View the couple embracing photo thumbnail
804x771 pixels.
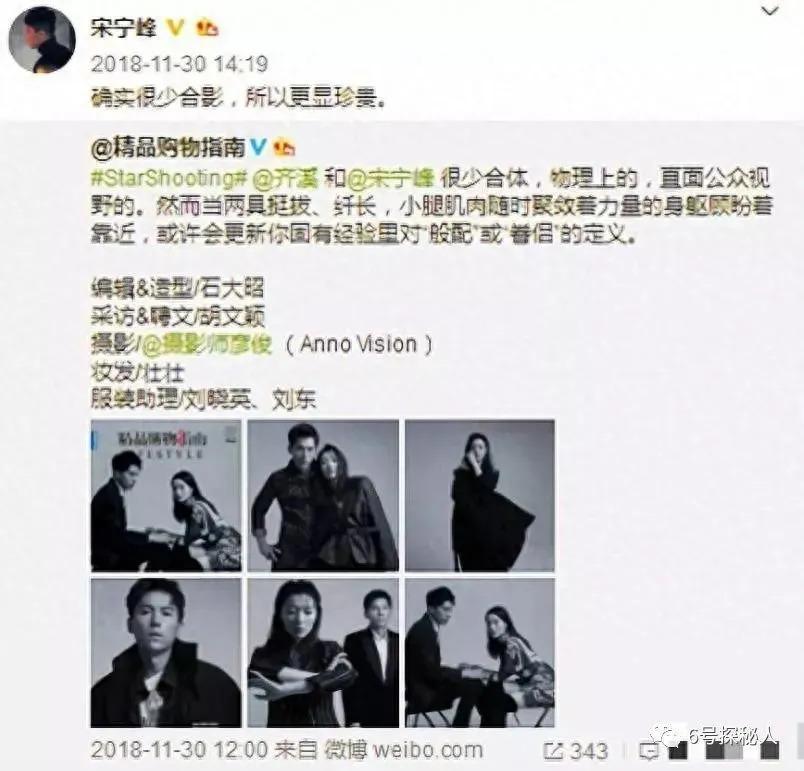323,496
